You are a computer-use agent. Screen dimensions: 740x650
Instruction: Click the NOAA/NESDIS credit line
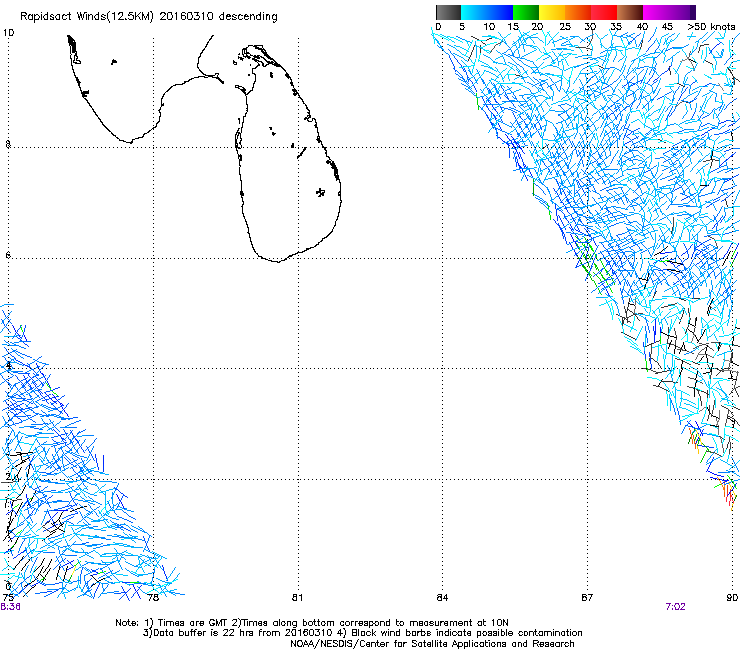click(x=432, y=644)
